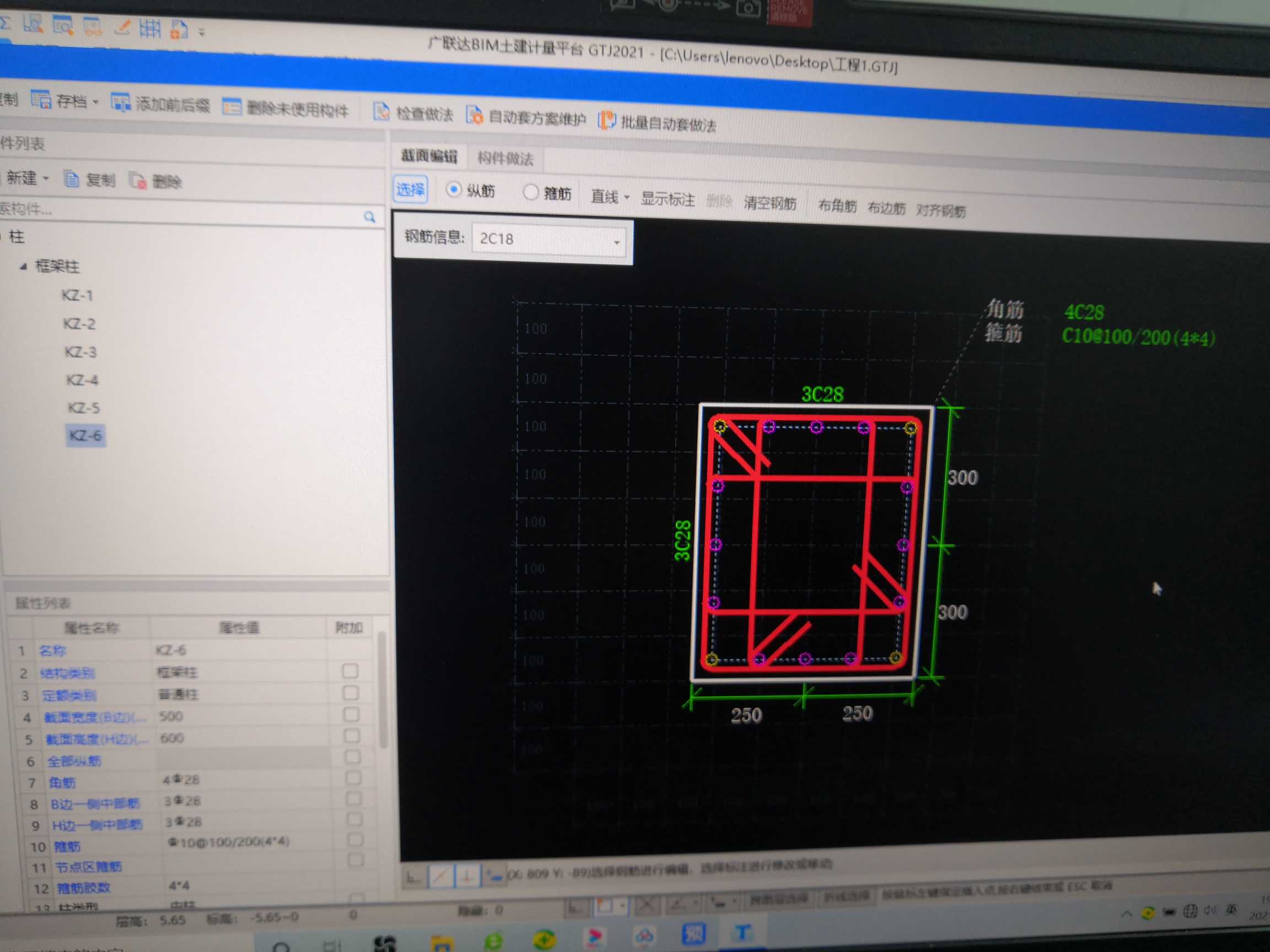The height and width of the screenshot is (952, 1270).
Task: Select KZ-4 in the component tree
Action: (x=83, y=381)
